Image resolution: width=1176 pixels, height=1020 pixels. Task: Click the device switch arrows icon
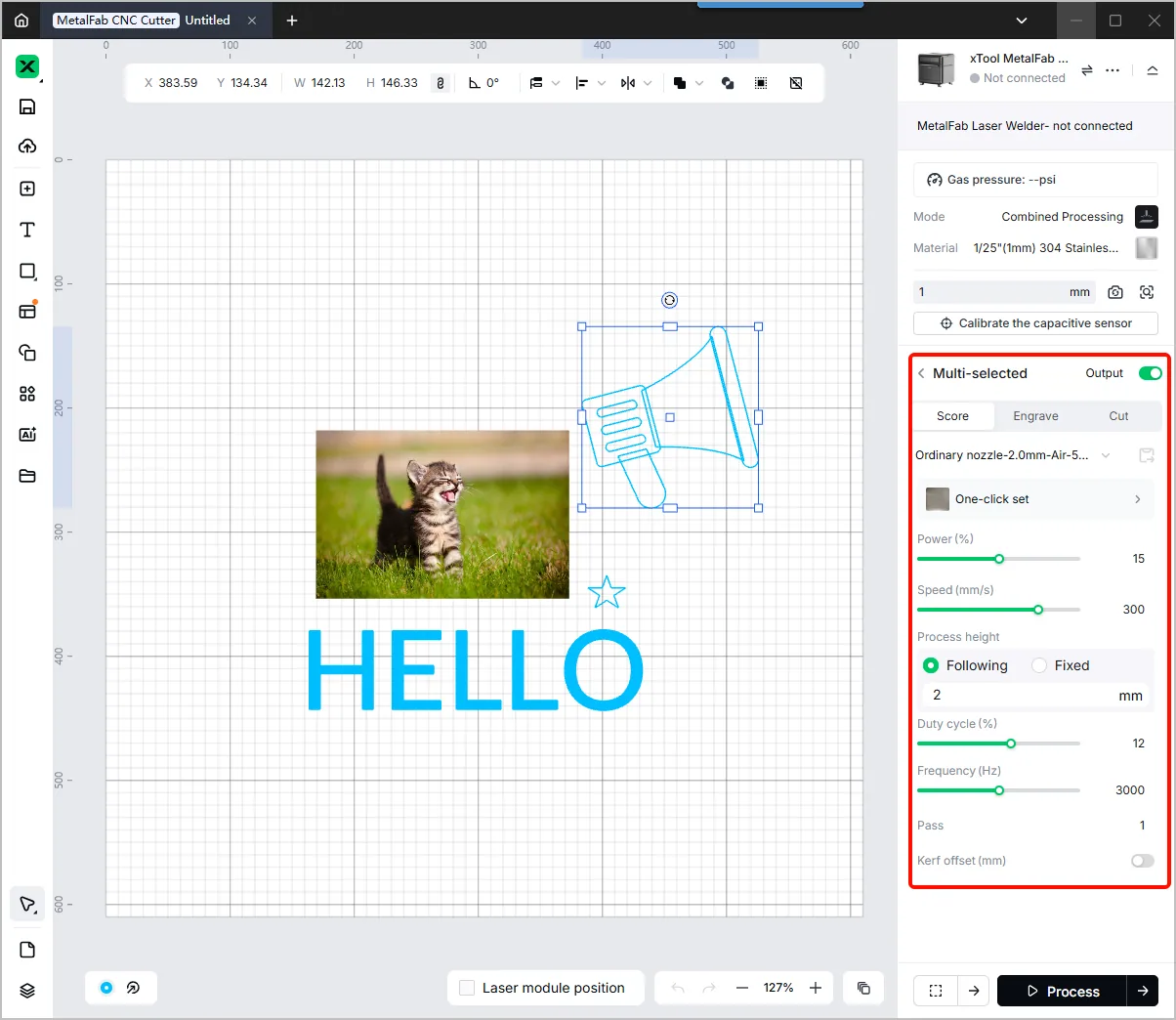pos(1087,70)
